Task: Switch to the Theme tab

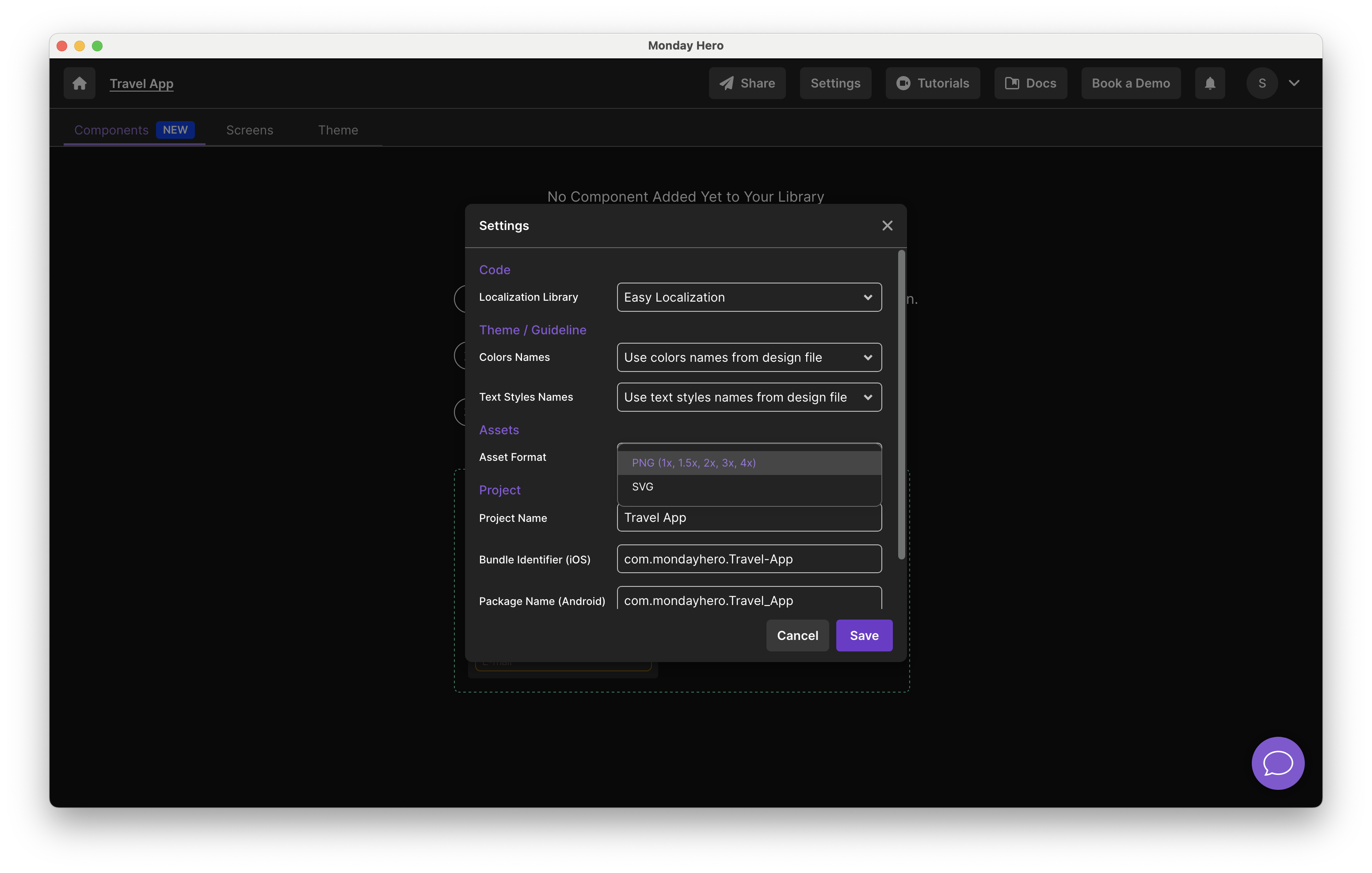Action: tap(338, 130)
